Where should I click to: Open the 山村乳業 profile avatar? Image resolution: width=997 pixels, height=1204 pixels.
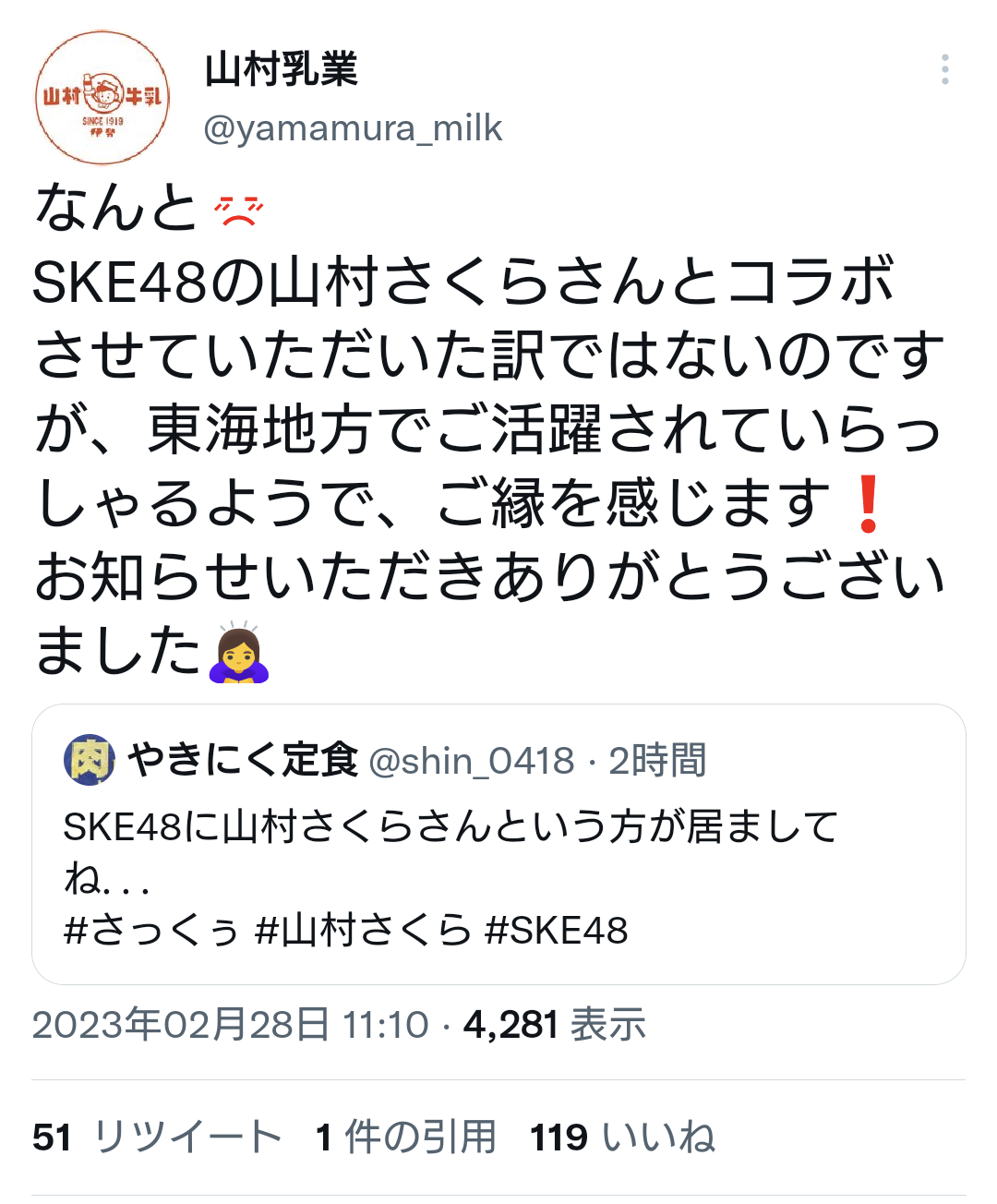(102, 98)
